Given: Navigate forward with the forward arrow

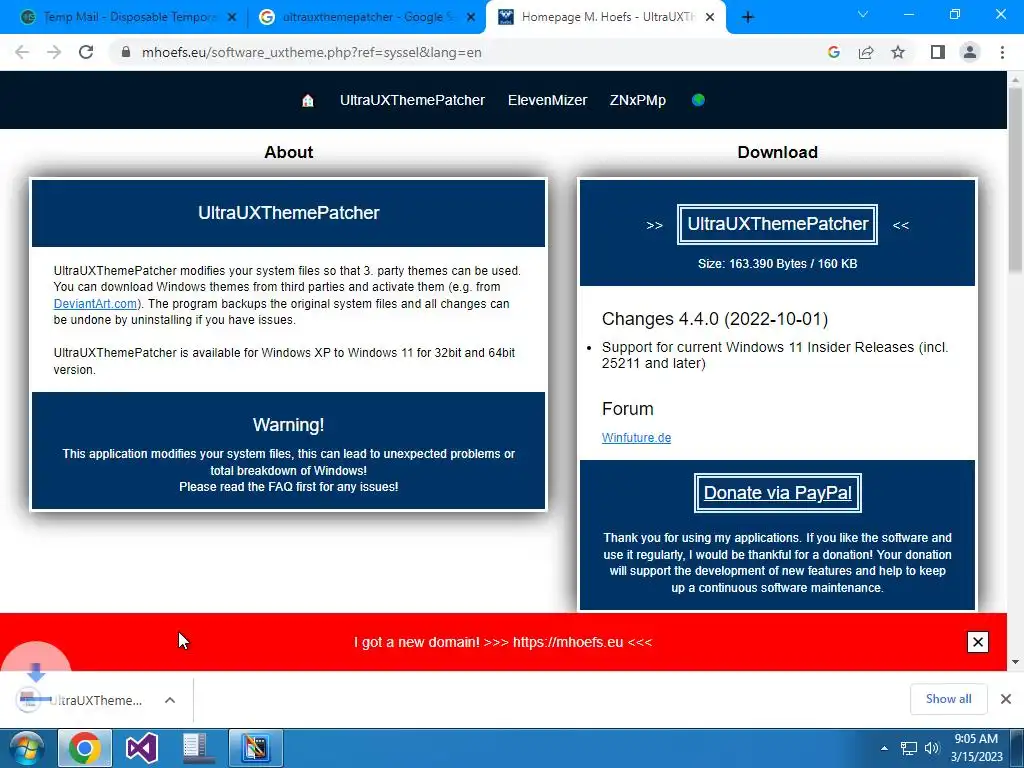Looking at the screenshot, I should coord(54,52).
